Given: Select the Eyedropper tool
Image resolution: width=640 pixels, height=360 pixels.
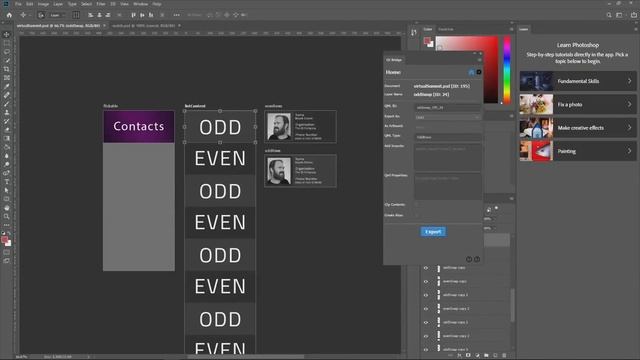Looking at the screenshot, I should 7,86.
